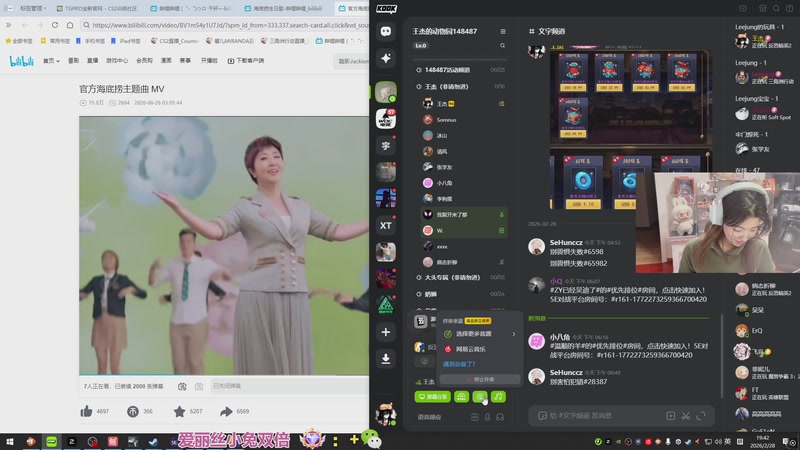Favorite the bilibili video (5207)
Image resolution: width=800 pixels, height=450 pixels.
pos(188,411)
